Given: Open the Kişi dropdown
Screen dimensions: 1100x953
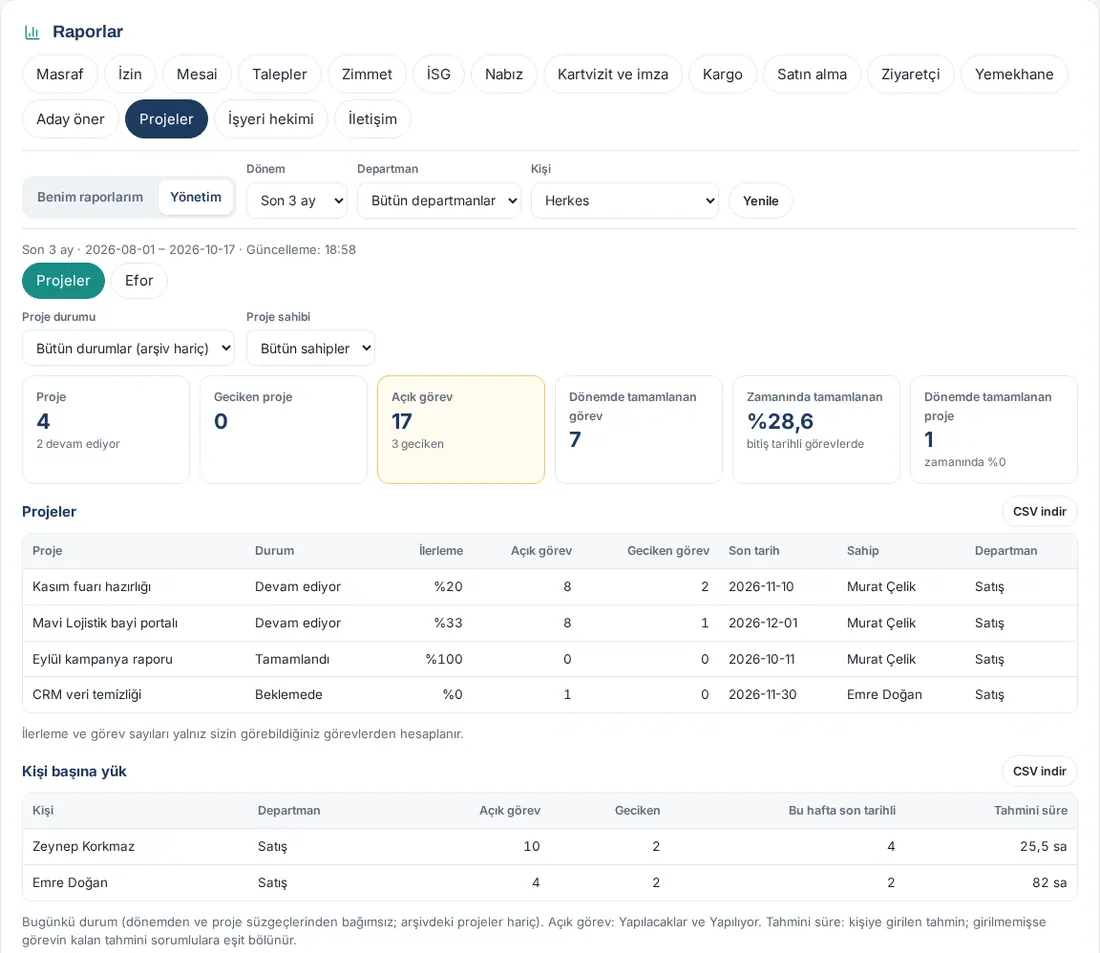Looking at the screenshot, I should pyautogui.click(x=624, y=201).
